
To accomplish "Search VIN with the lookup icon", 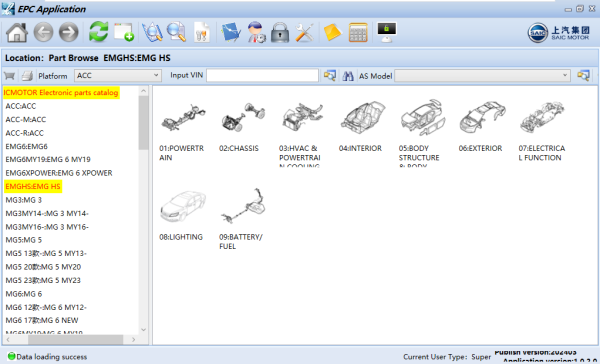I will 329,75.
